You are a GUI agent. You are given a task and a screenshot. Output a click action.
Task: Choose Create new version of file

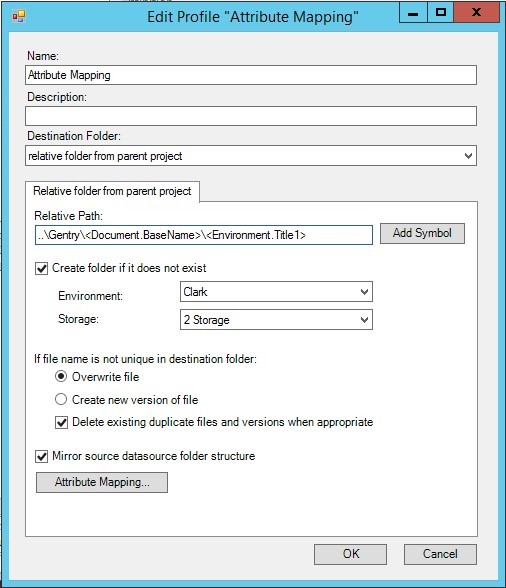[61, 399]
